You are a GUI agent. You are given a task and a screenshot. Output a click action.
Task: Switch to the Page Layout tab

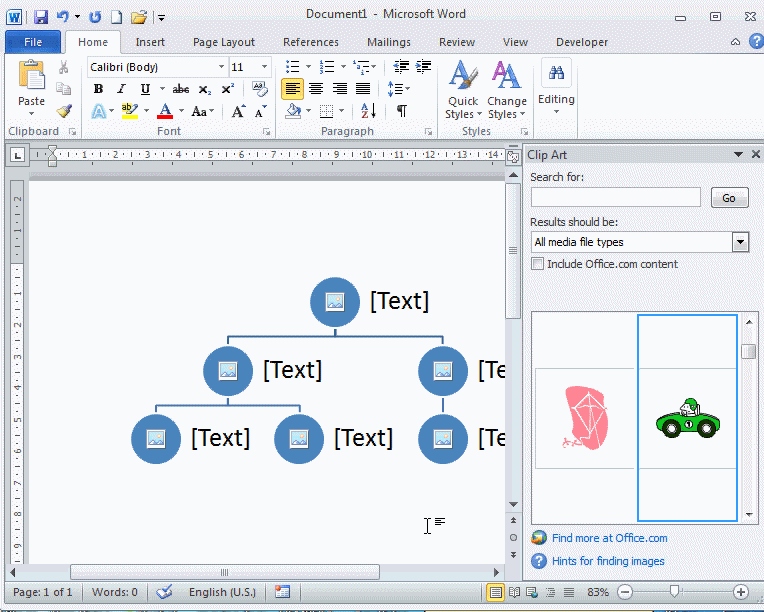tap(224, 42)
